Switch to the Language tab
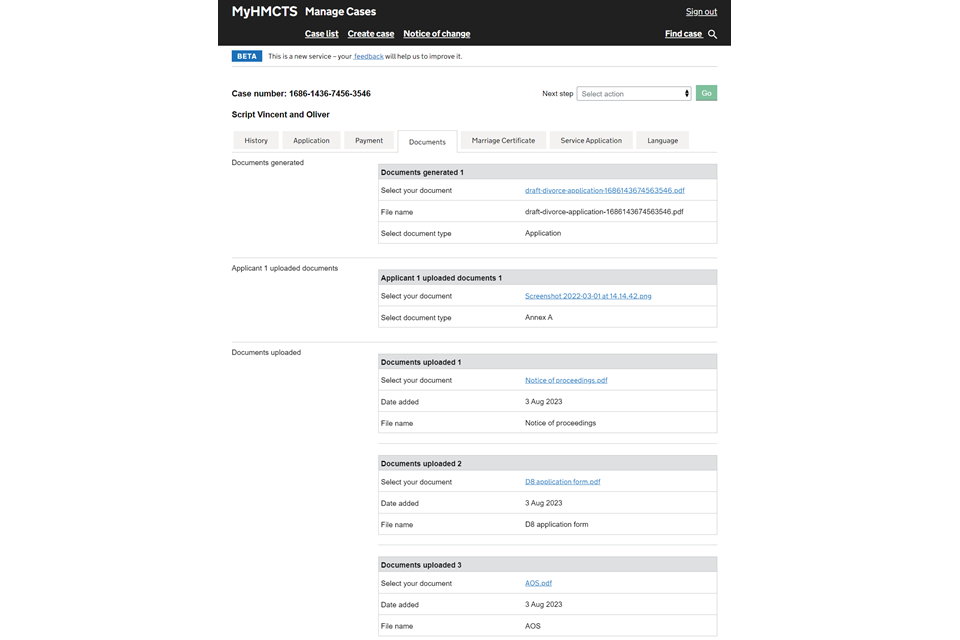960x640 pixels. [x=662, y=141]
